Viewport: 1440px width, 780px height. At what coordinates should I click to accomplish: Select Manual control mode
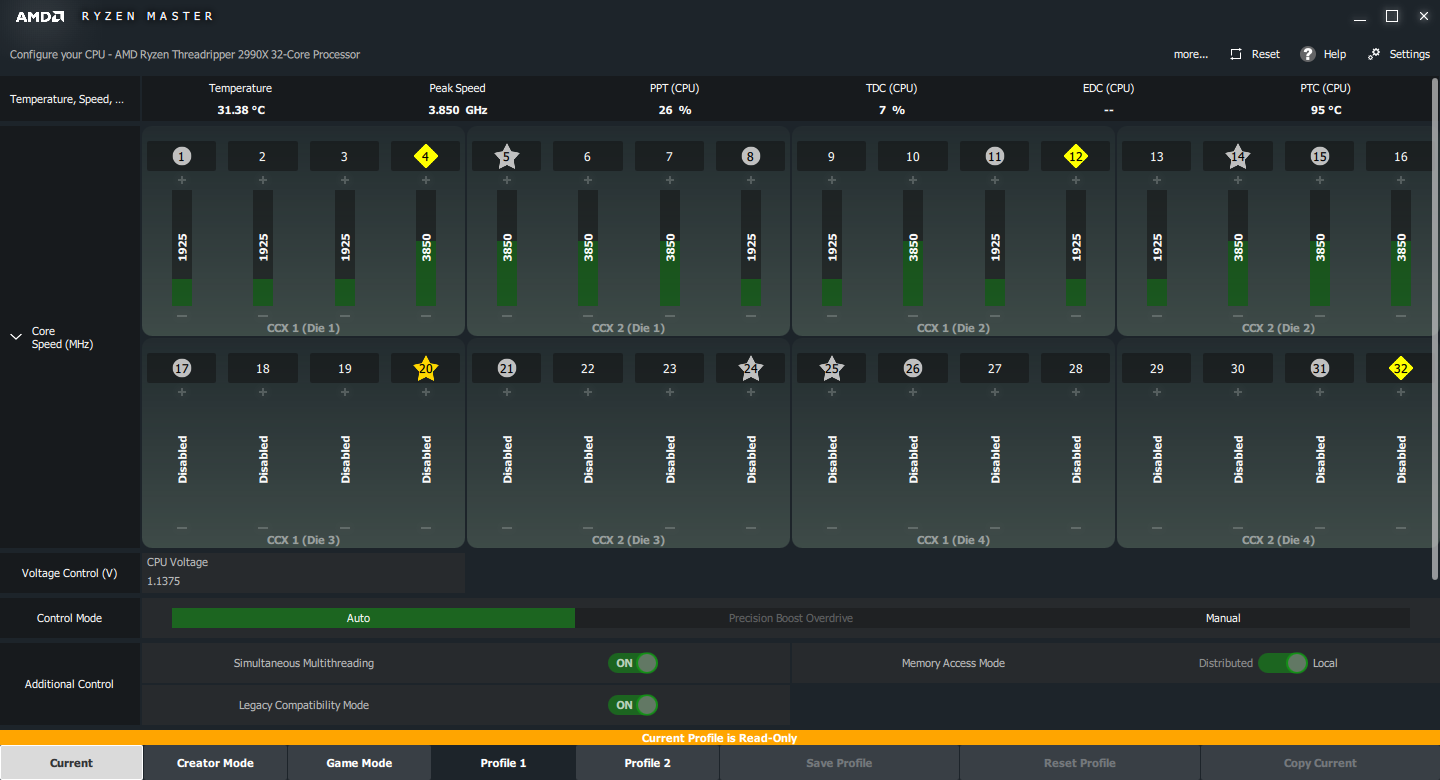tap(1223, 618)
